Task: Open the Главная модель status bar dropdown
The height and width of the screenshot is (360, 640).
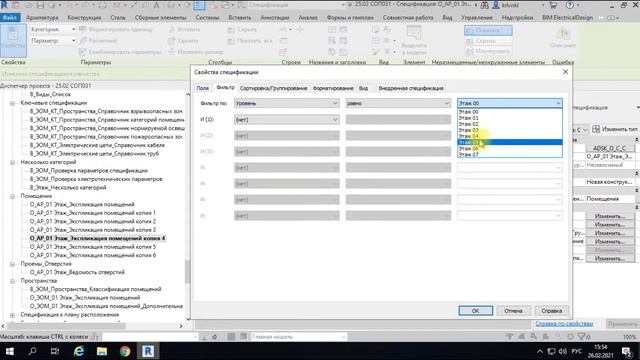Action: [298, 336]
